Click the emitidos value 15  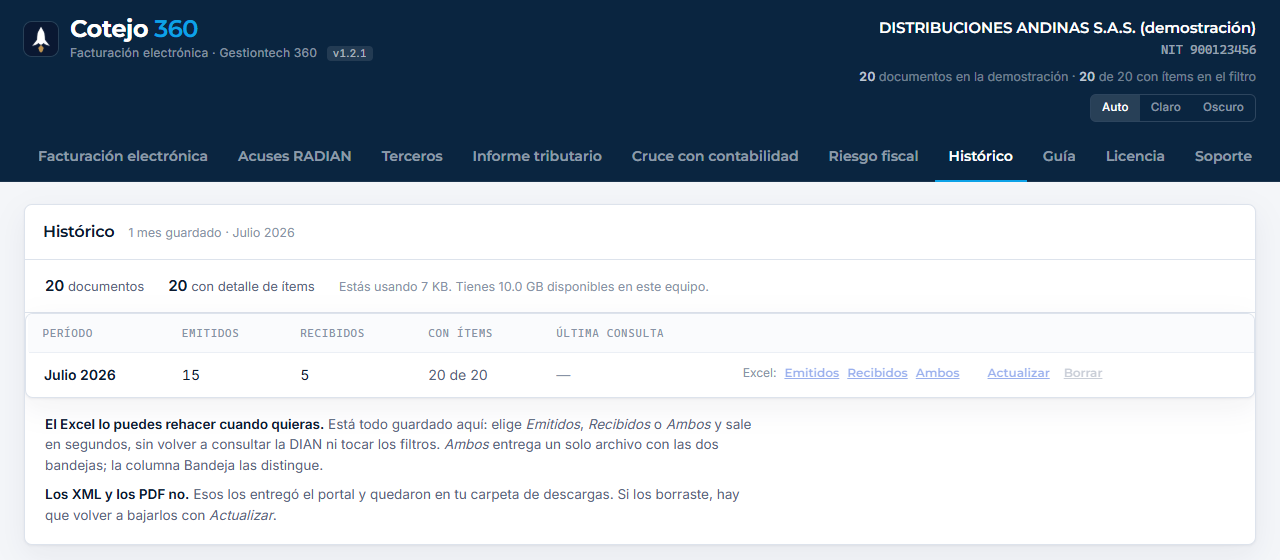click(x=191, y=375)
